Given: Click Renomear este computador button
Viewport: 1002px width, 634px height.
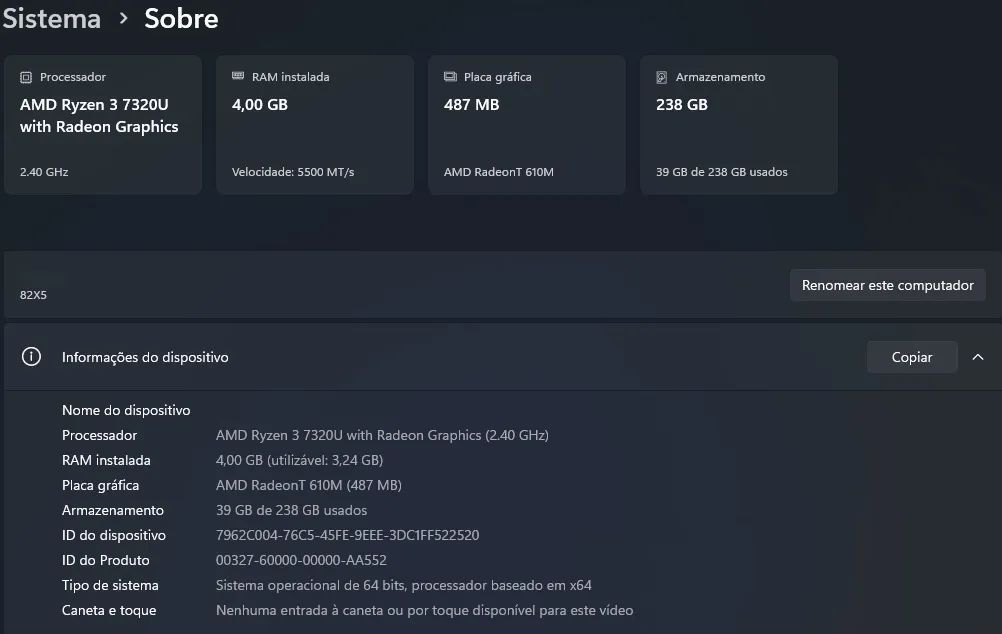Looking at the screenshot, I should pyautogui.click(x=888, y=285).
